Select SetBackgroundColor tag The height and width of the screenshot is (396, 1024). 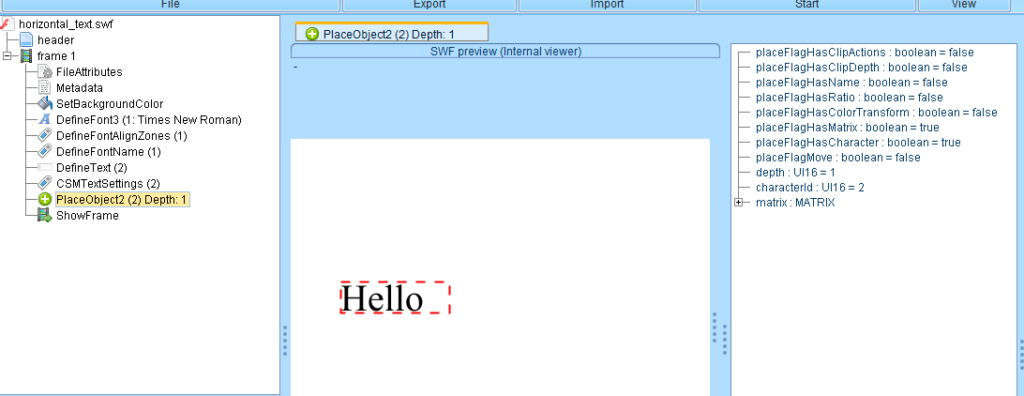pyautogui.click(x=110, y=104)
